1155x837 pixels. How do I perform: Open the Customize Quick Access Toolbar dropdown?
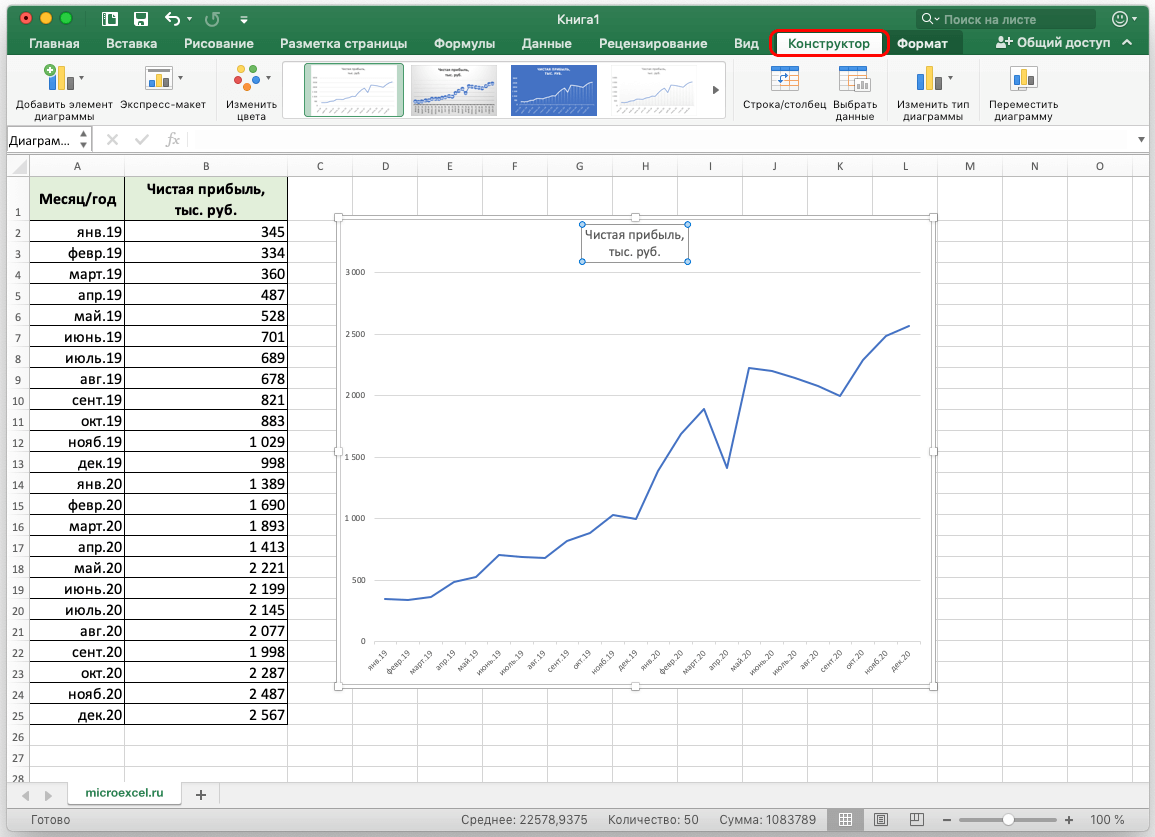click(x=244, y=20)
